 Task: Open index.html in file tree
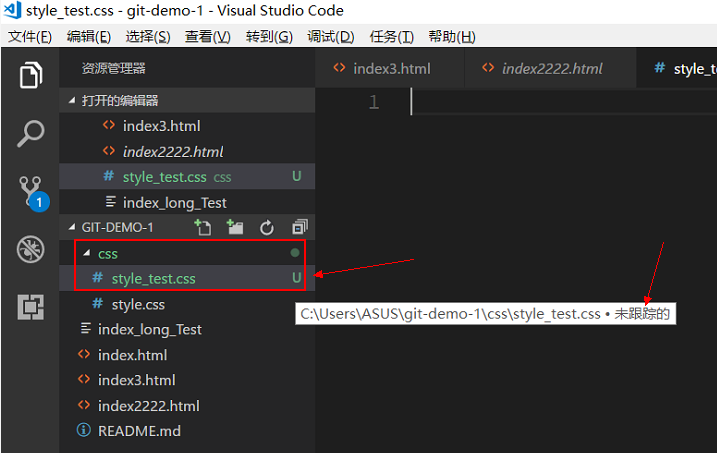coord(187,355)
